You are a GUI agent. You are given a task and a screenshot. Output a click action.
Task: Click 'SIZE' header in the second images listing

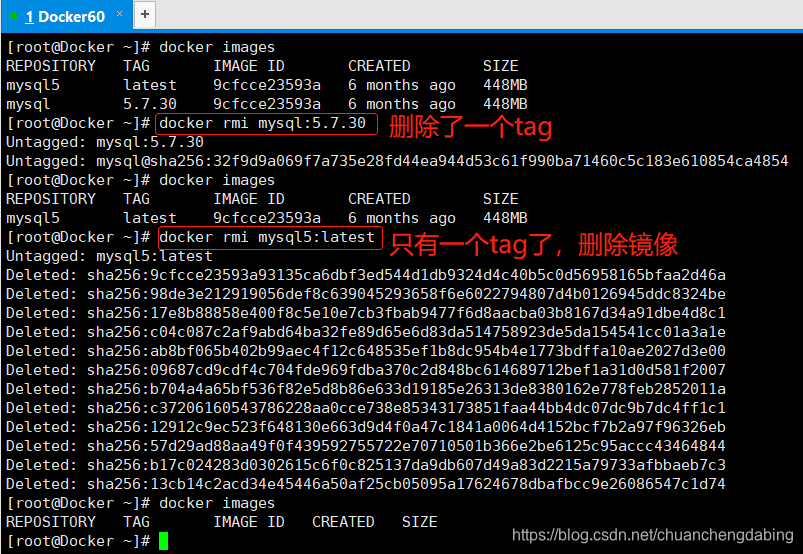click(x=501, y=199)
